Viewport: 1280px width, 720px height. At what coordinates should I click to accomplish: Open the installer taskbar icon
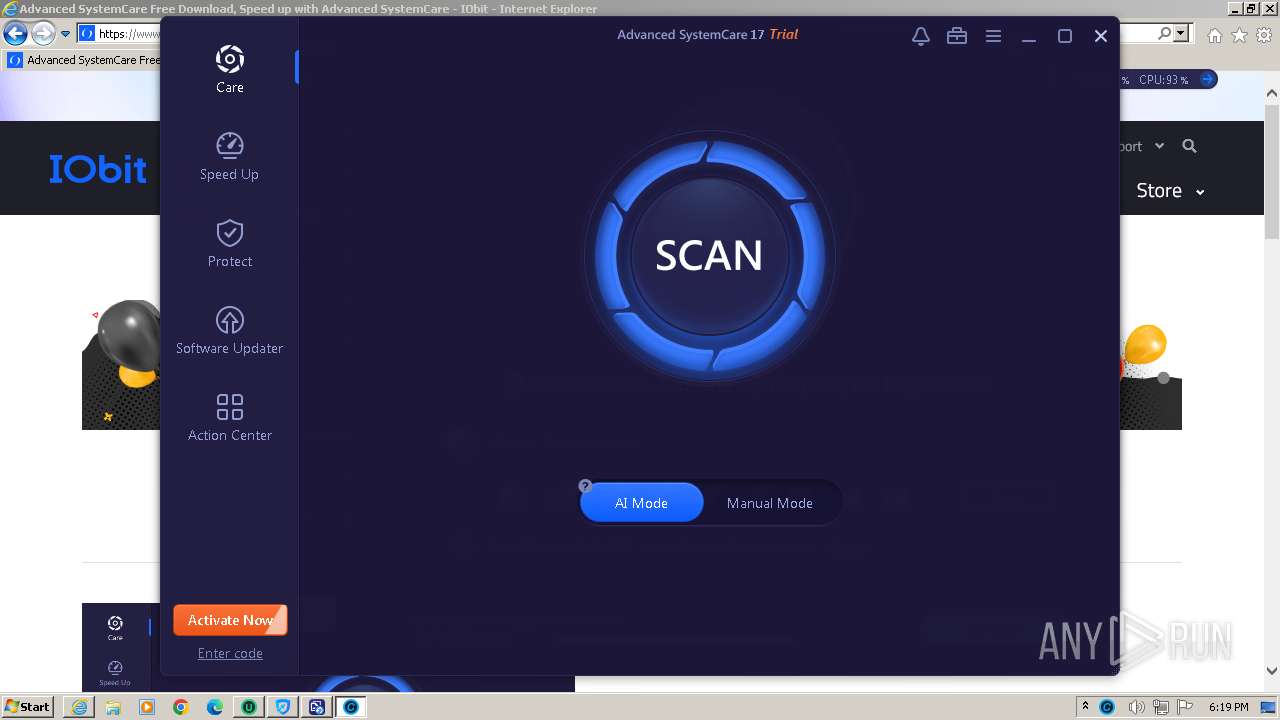[317, 707]
